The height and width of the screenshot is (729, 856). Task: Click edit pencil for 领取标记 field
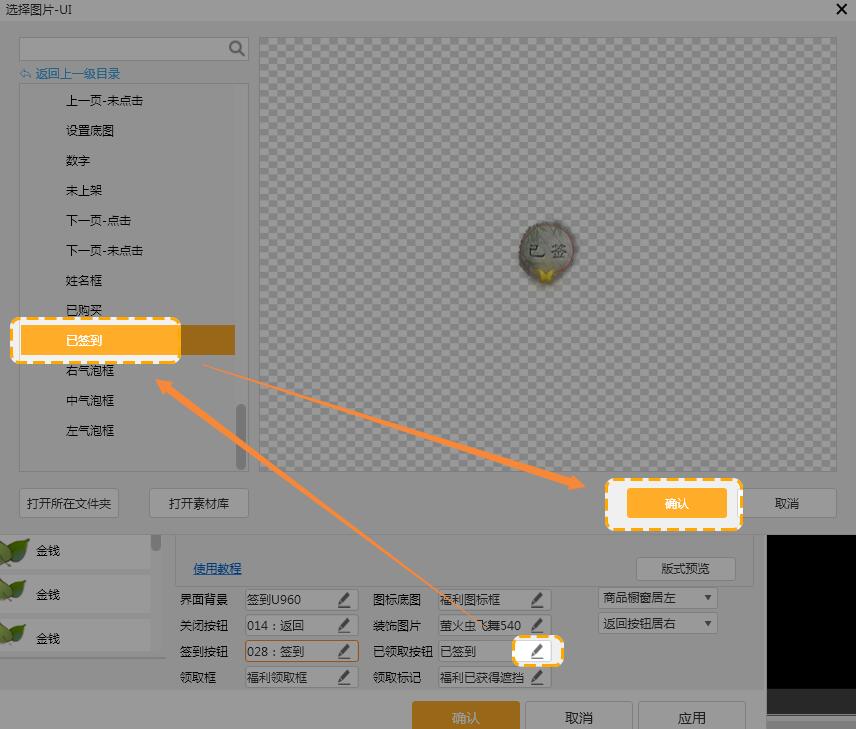point(537,677)
